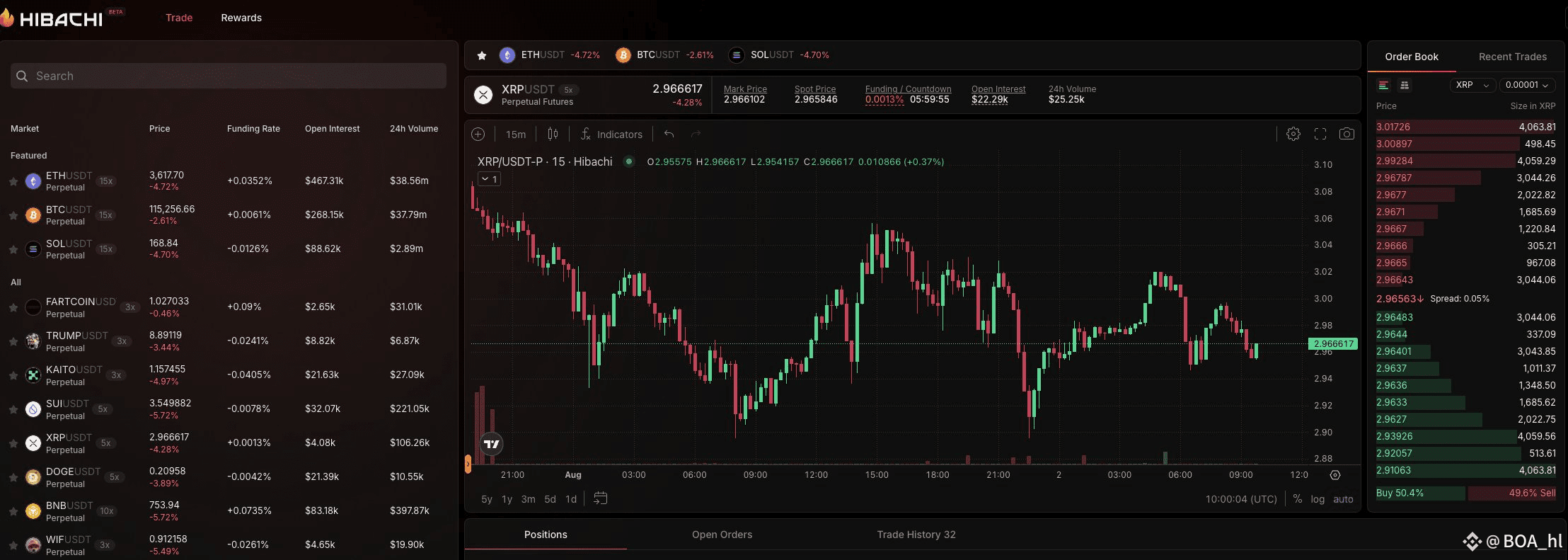This screenshot has height=560, width=1568.
Task: Favorite the BTCUSDT market star
Action: pyautogui.click(x=13, y=215)
